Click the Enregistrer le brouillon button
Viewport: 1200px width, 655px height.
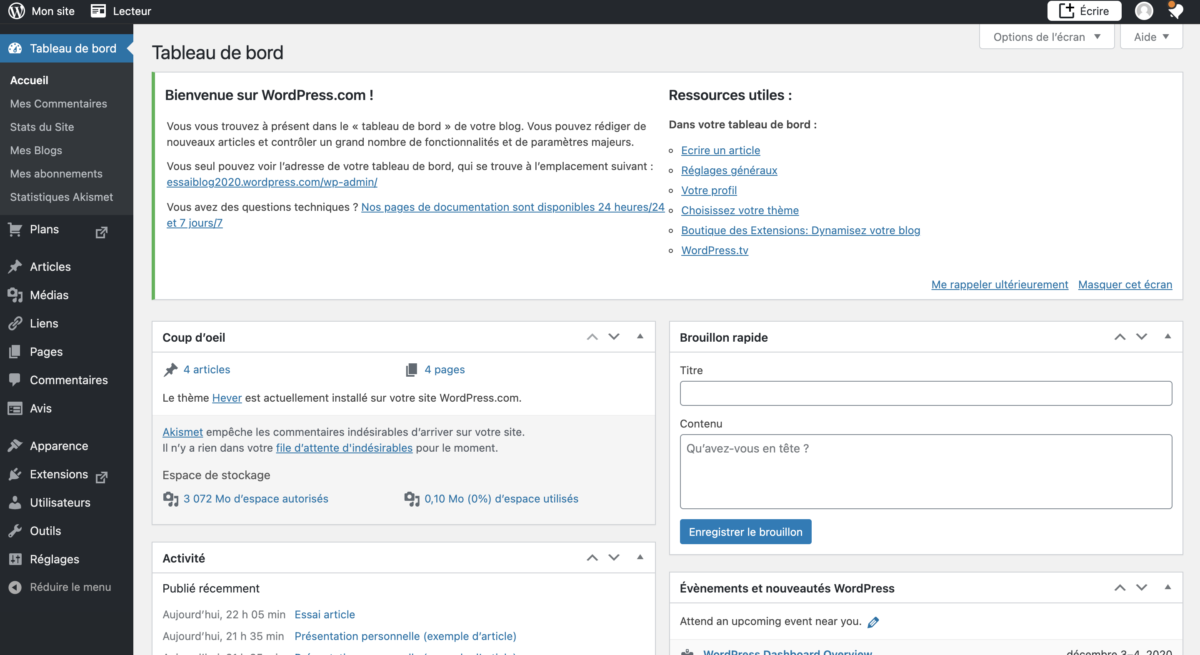coord(745,532)
